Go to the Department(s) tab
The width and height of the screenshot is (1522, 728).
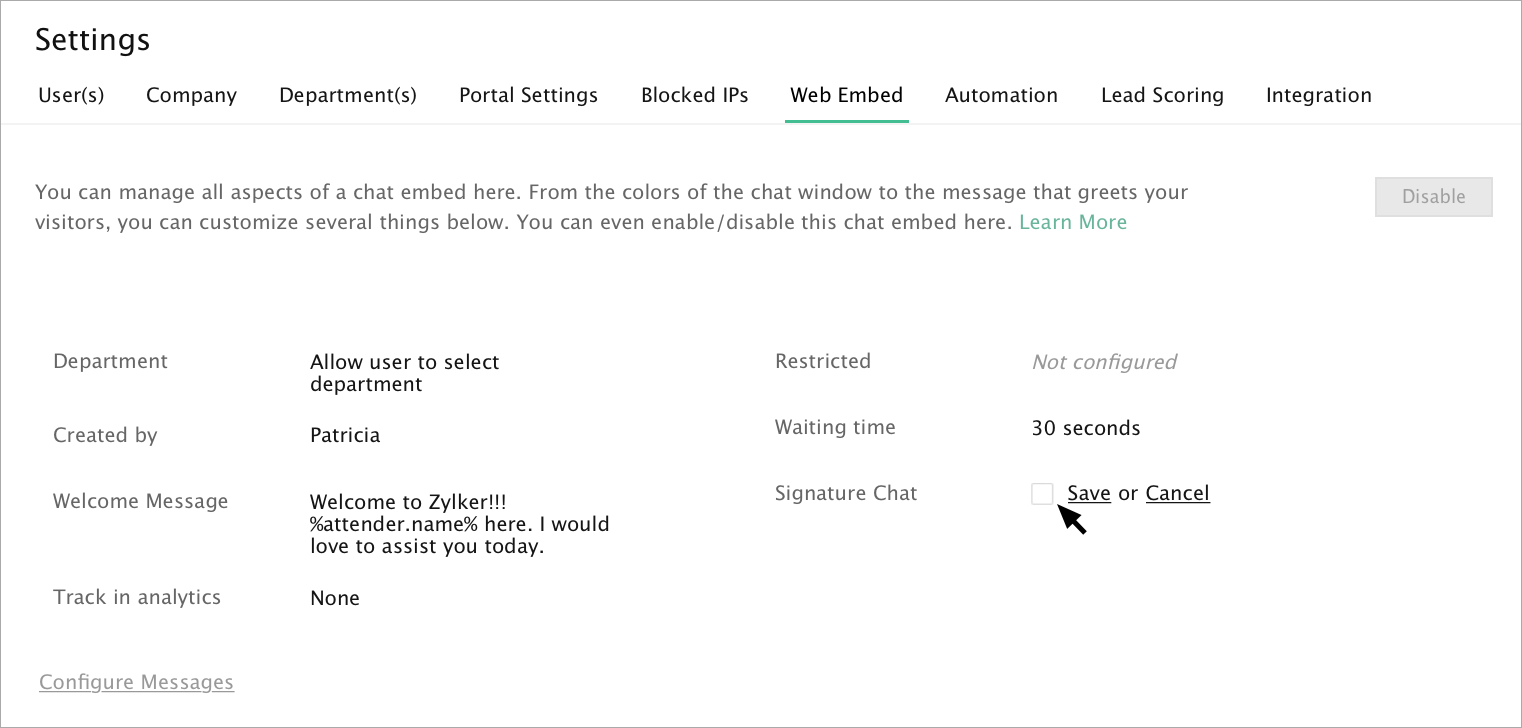click(x=348, y=96)
